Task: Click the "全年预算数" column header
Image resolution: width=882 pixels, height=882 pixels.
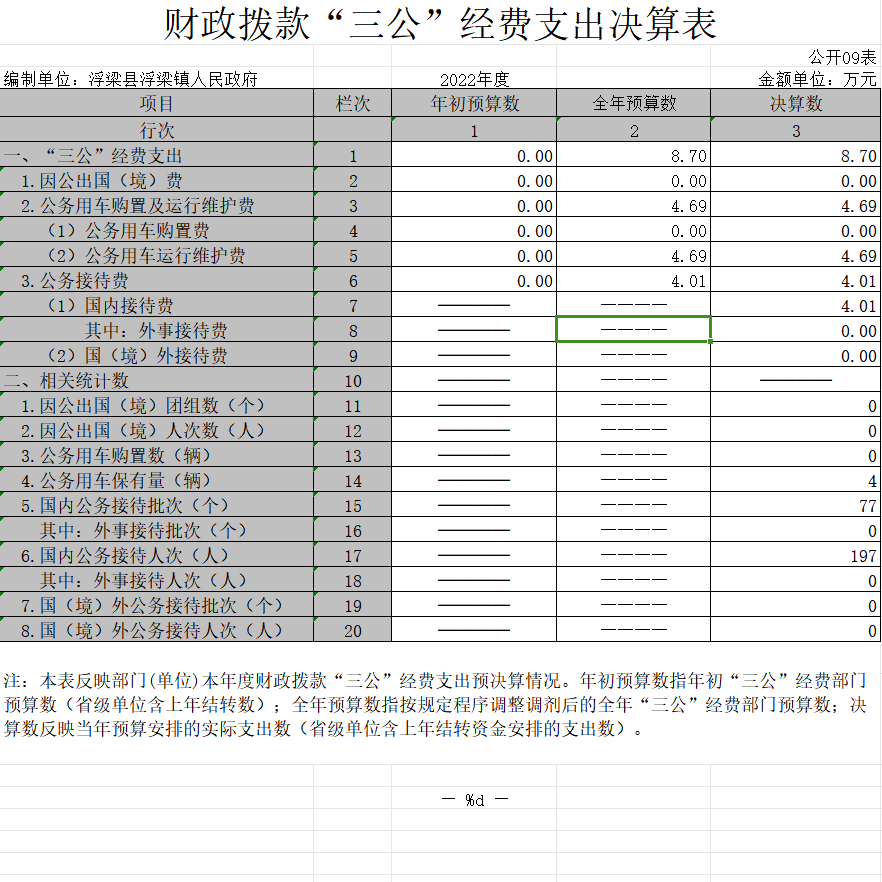Action: point(634,104)
